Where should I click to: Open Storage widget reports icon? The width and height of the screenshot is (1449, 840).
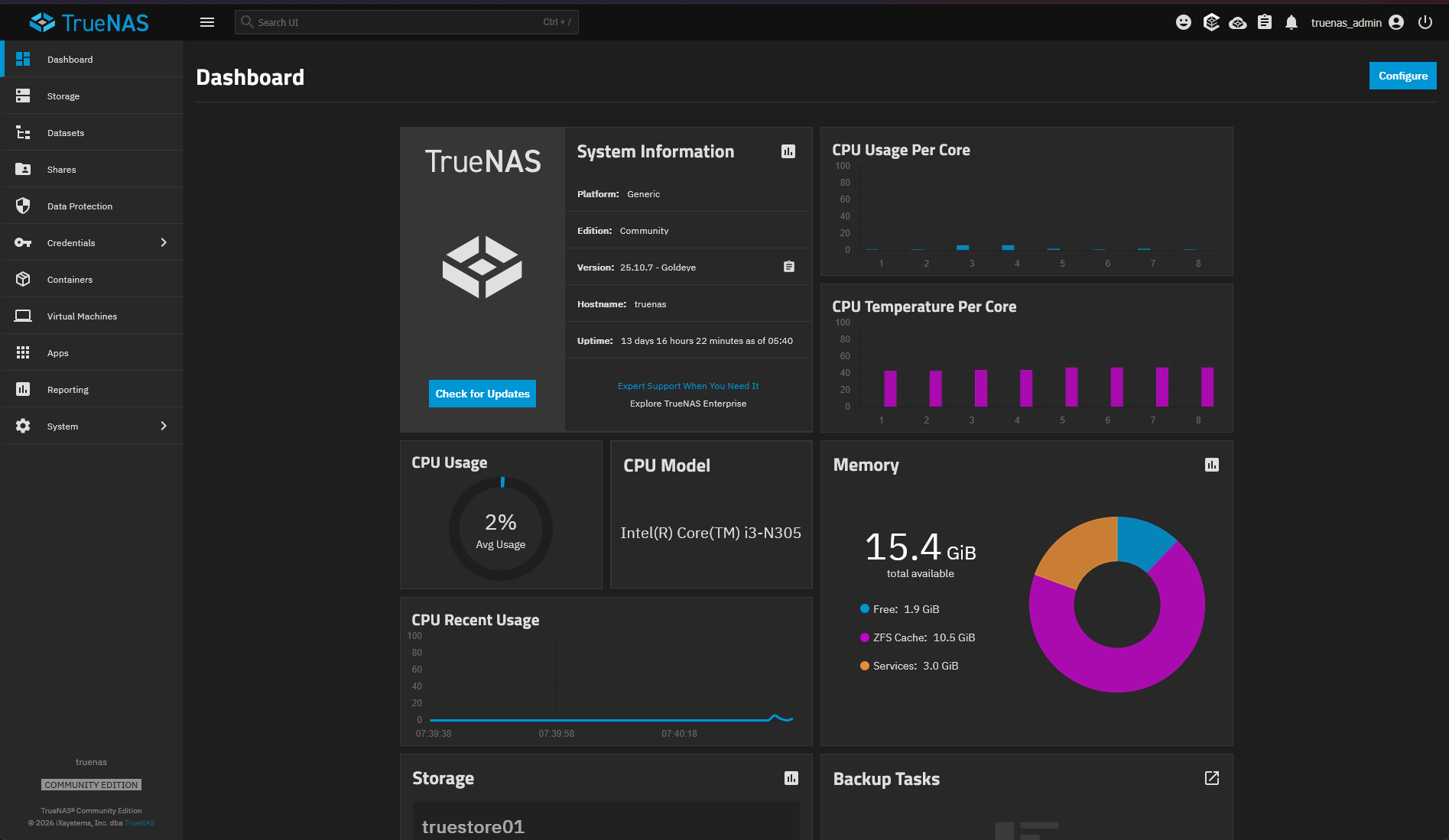tap(791, 778)
